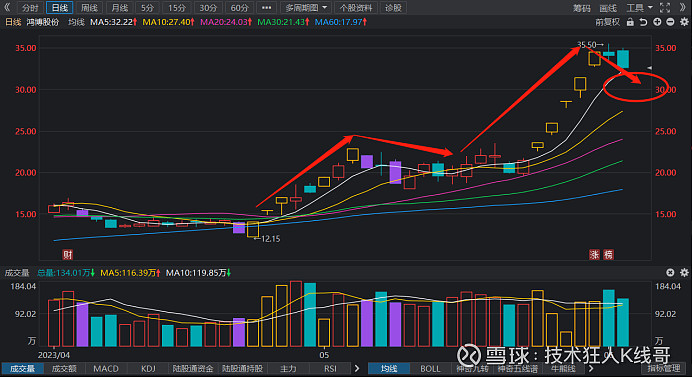693x378 pixels.
Task: Click the undo arrow icon in chart toolbar
Action: click(x=644, y=22)
